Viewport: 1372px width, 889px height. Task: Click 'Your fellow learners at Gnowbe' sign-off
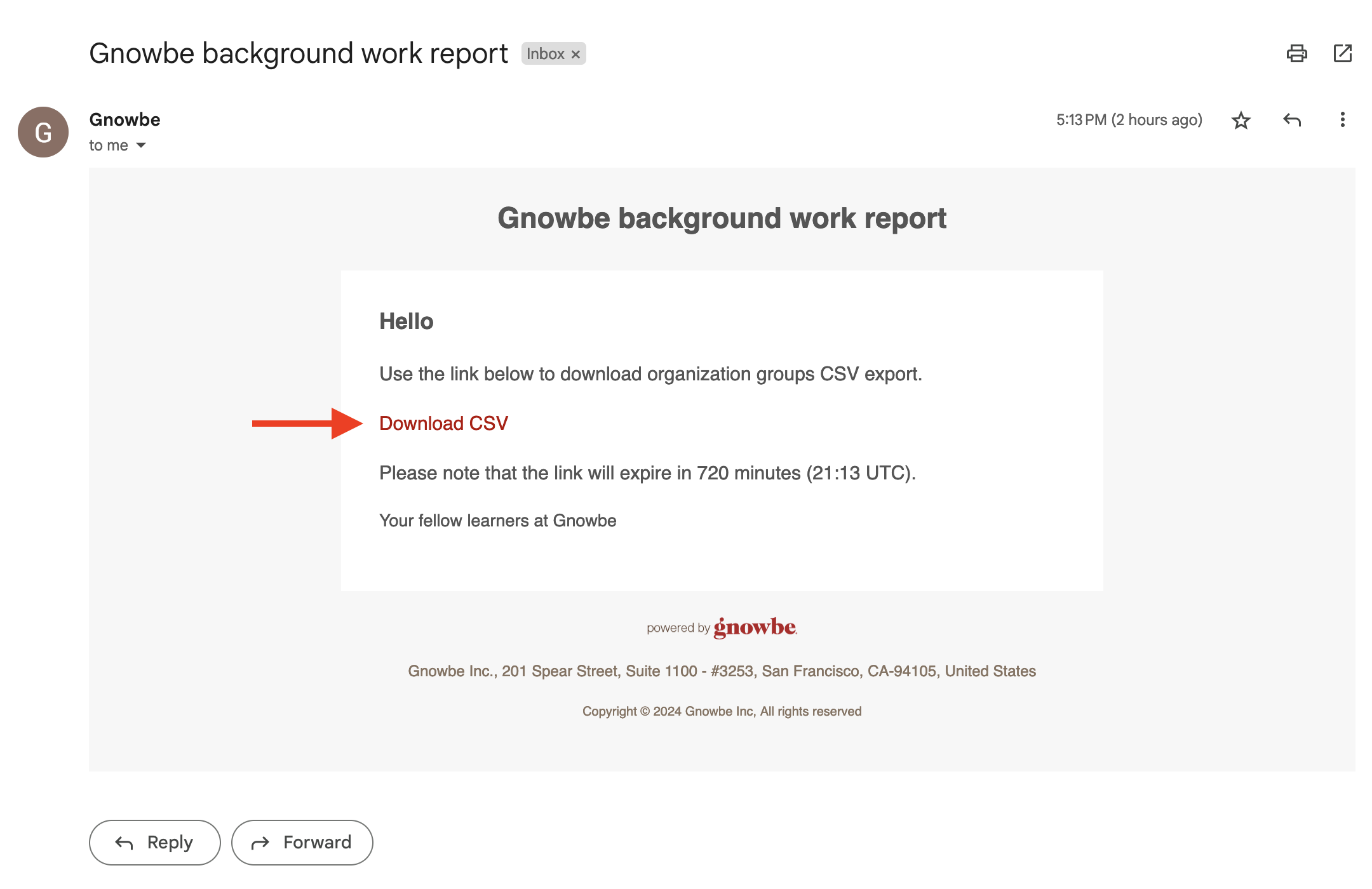click(x=497, y=521)
